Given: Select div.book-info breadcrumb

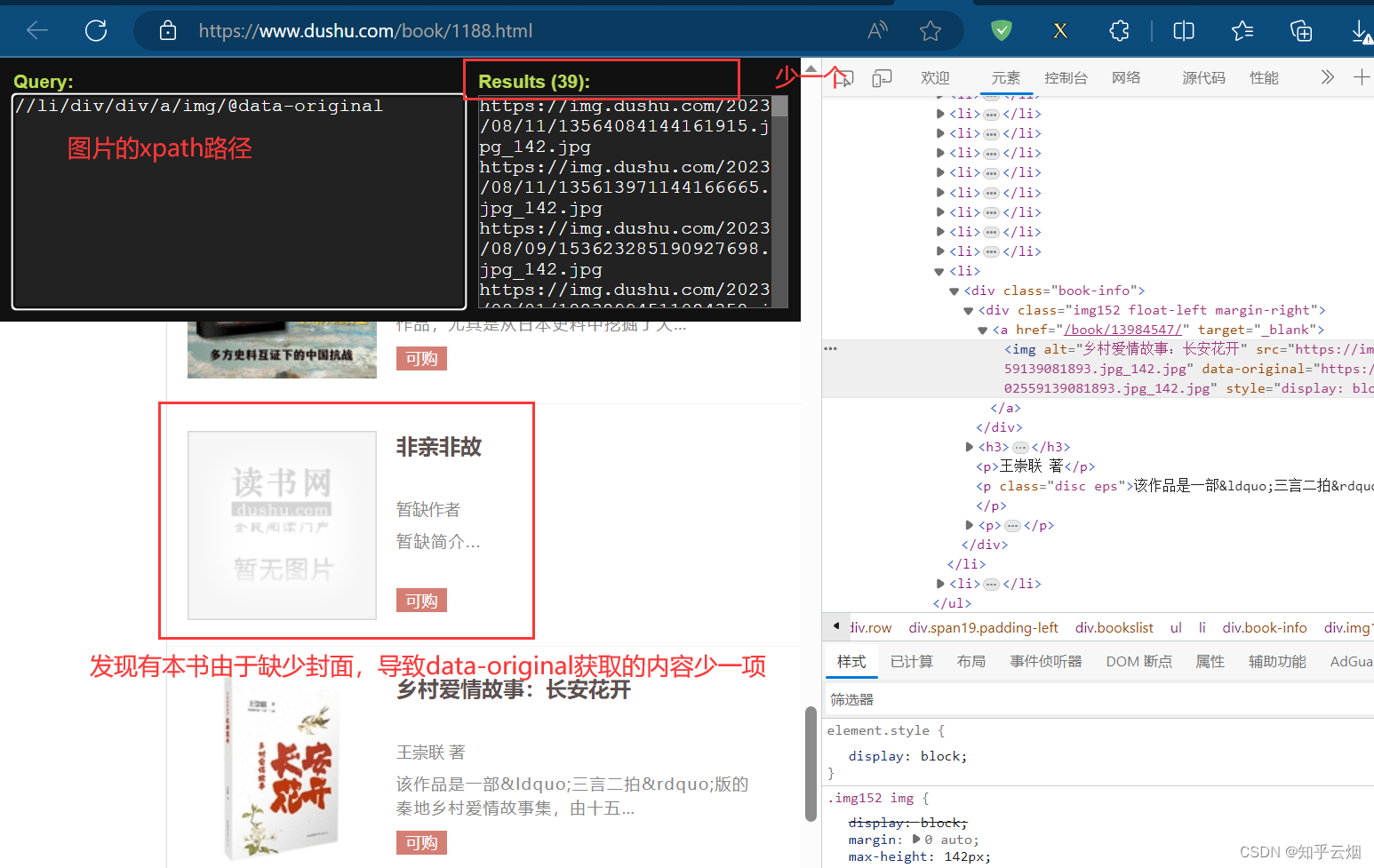Looking at the screenshot, I should click(x=1264, y=627).
